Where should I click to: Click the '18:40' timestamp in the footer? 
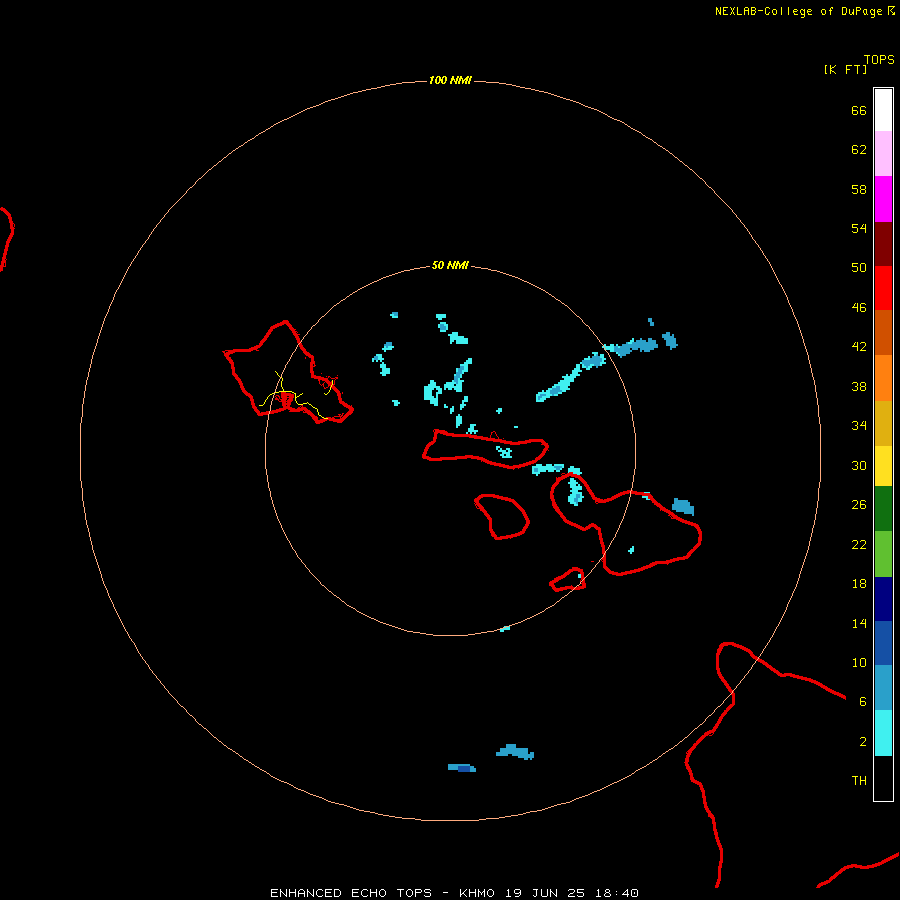[616, 893]
